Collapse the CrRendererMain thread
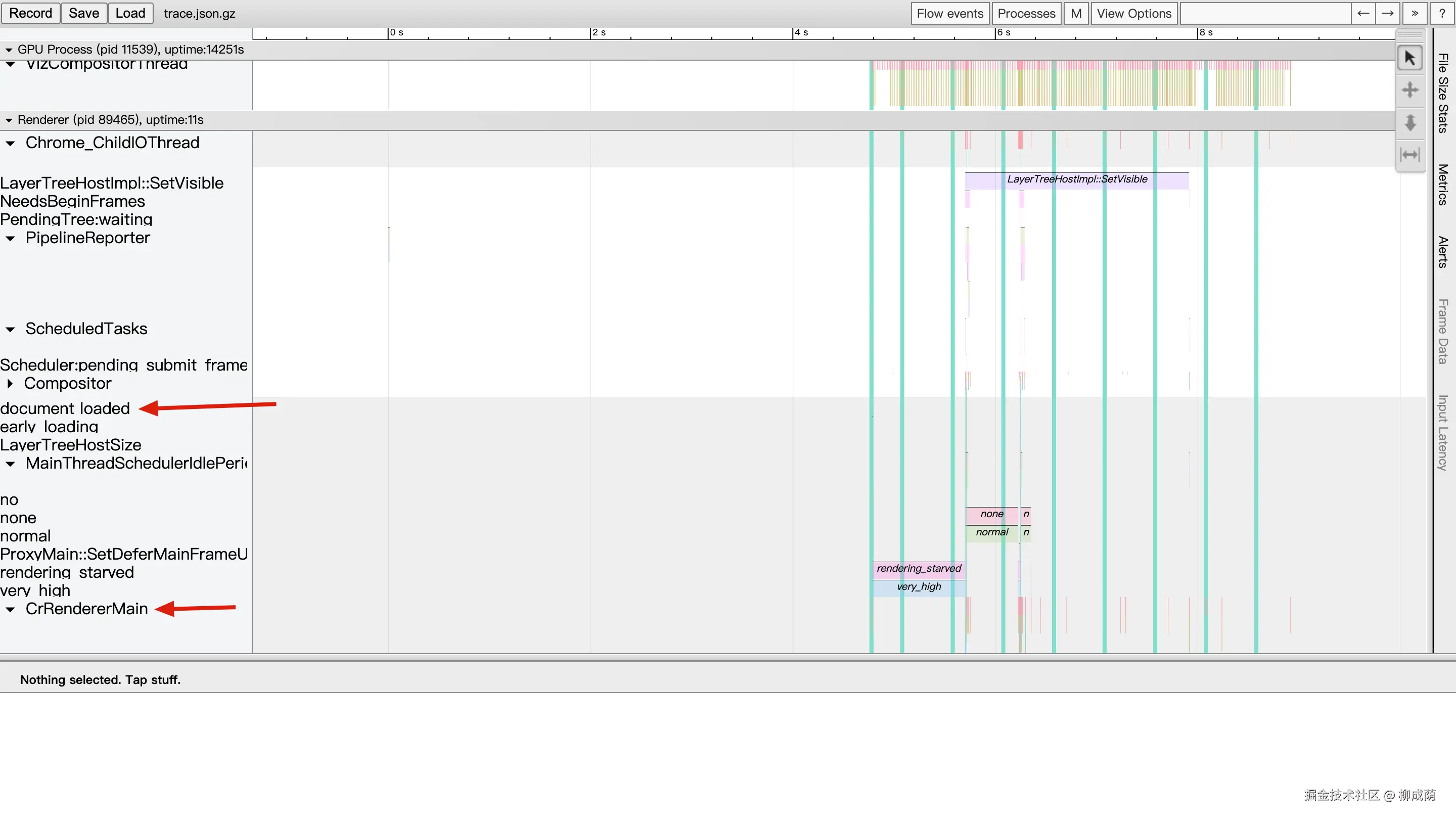The image size is (1456, 822). tap(10, 610)
